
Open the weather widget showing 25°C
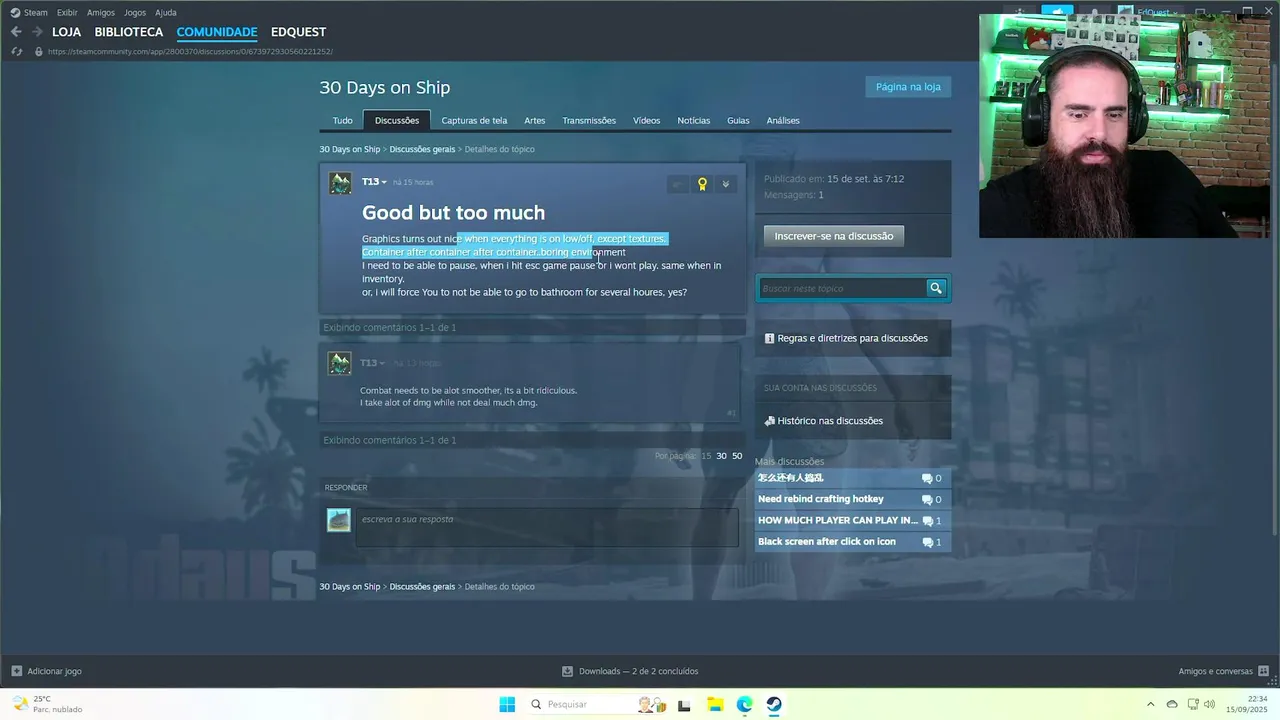tap(47, 704)
